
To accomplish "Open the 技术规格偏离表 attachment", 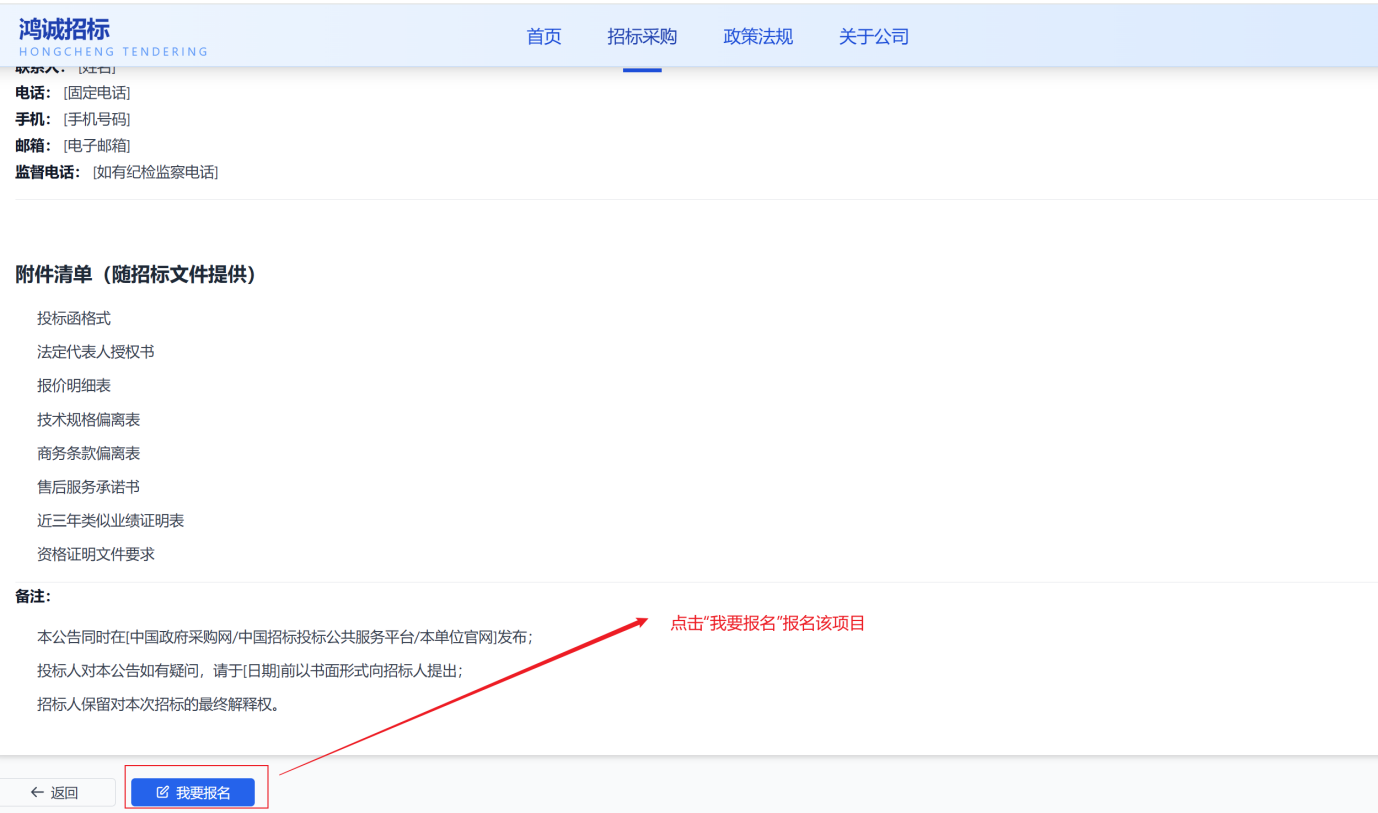I will pyautogui.click(x=89, y=419).
